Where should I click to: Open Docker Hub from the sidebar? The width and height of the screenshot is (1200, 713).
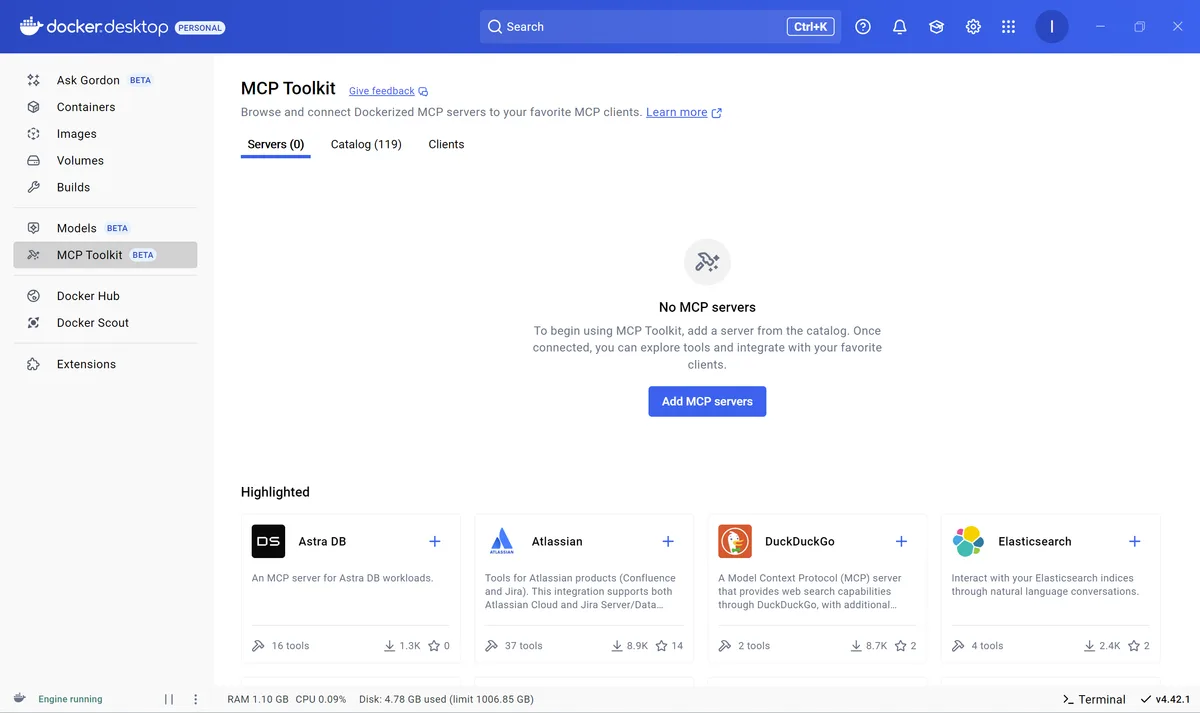click(x=105, y=296)
